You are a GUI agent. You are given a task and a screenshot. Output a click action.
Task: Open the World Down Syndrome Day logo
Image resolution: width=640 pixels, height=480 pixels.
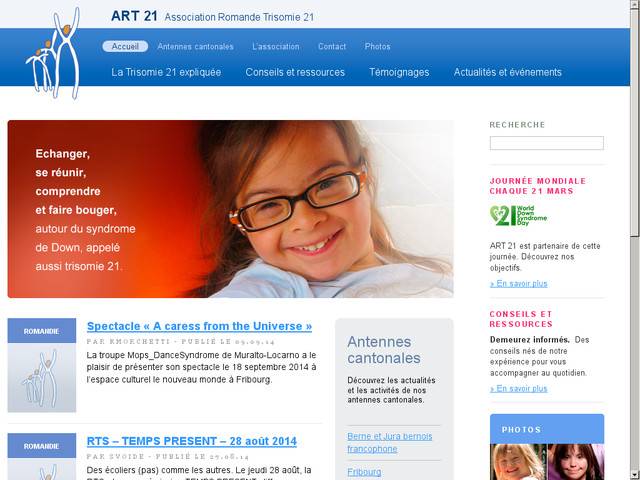[518, 216]
